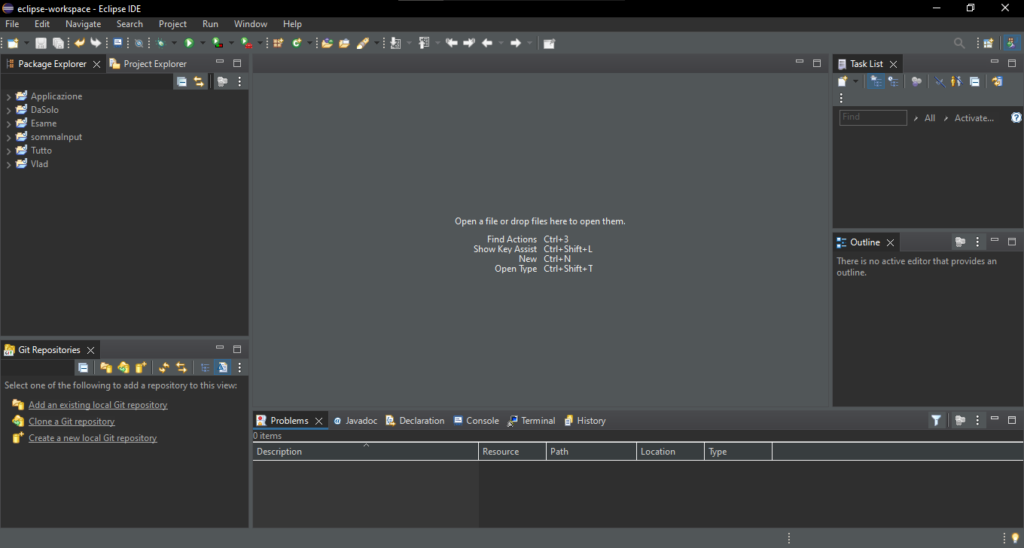Click the Description column header
The image size is (1024, 548).
tap(366, 451)
